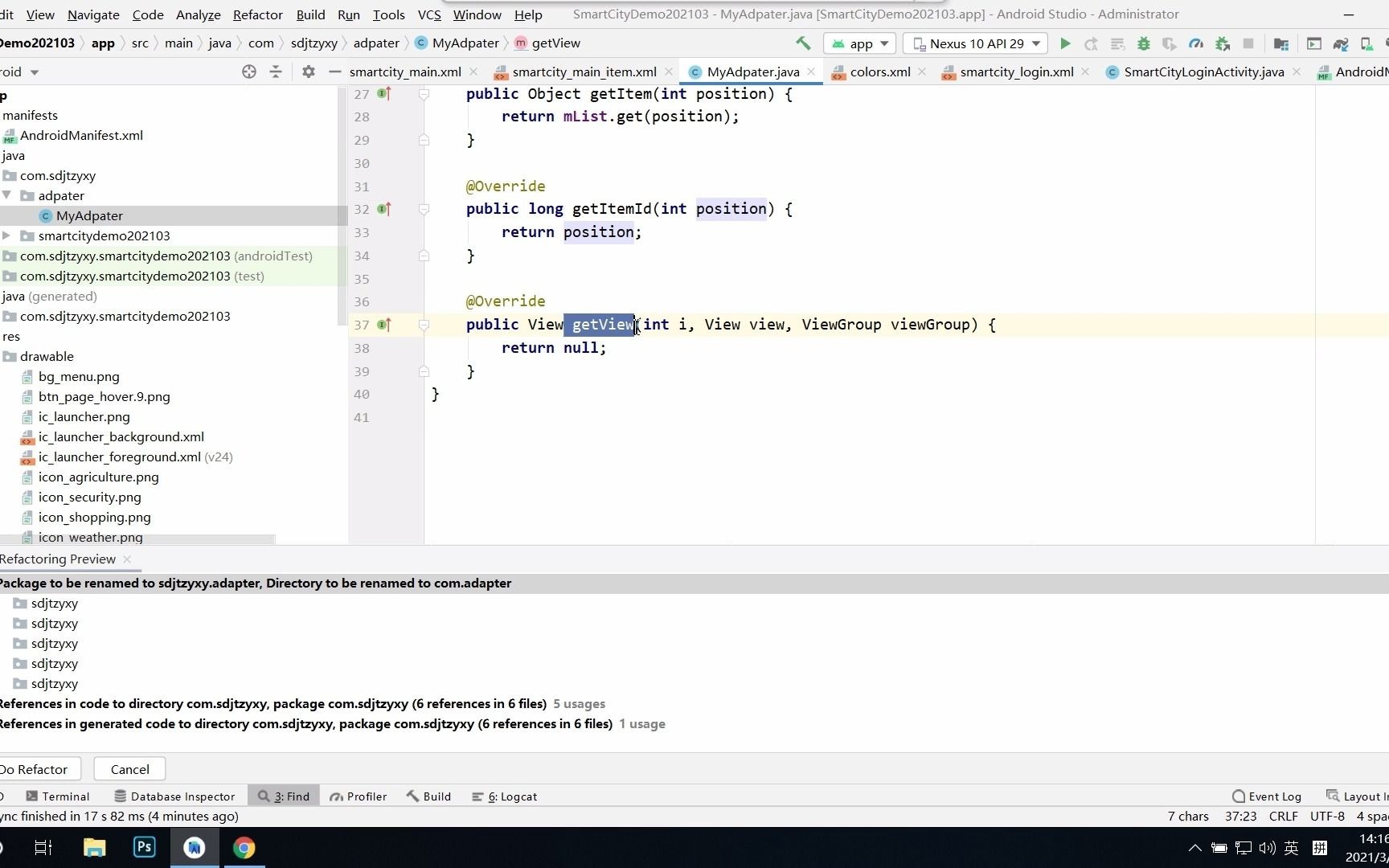The image size is (1389, 868).
Task: Open Photoshop from the taskbar
Action: (x=144, y=847)
